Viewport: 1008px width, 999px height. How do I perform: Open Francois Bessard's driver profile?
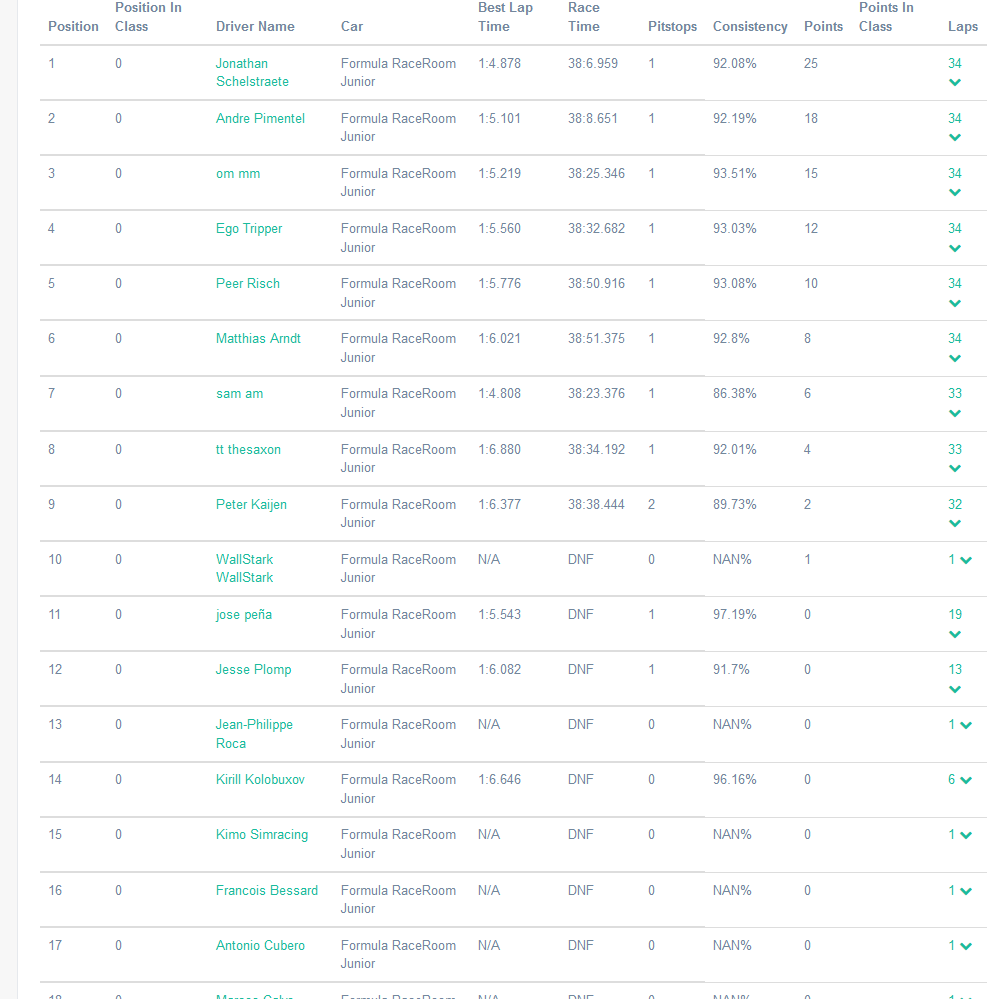(x=267, y=890)
